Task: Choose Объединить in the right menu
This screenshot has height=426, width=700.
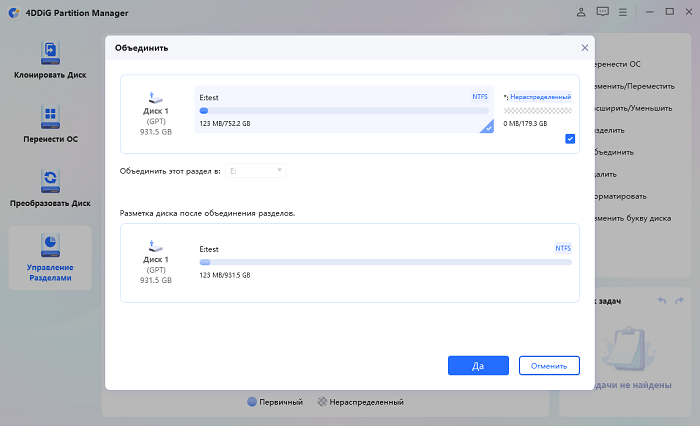Action: tap(614, 152)
